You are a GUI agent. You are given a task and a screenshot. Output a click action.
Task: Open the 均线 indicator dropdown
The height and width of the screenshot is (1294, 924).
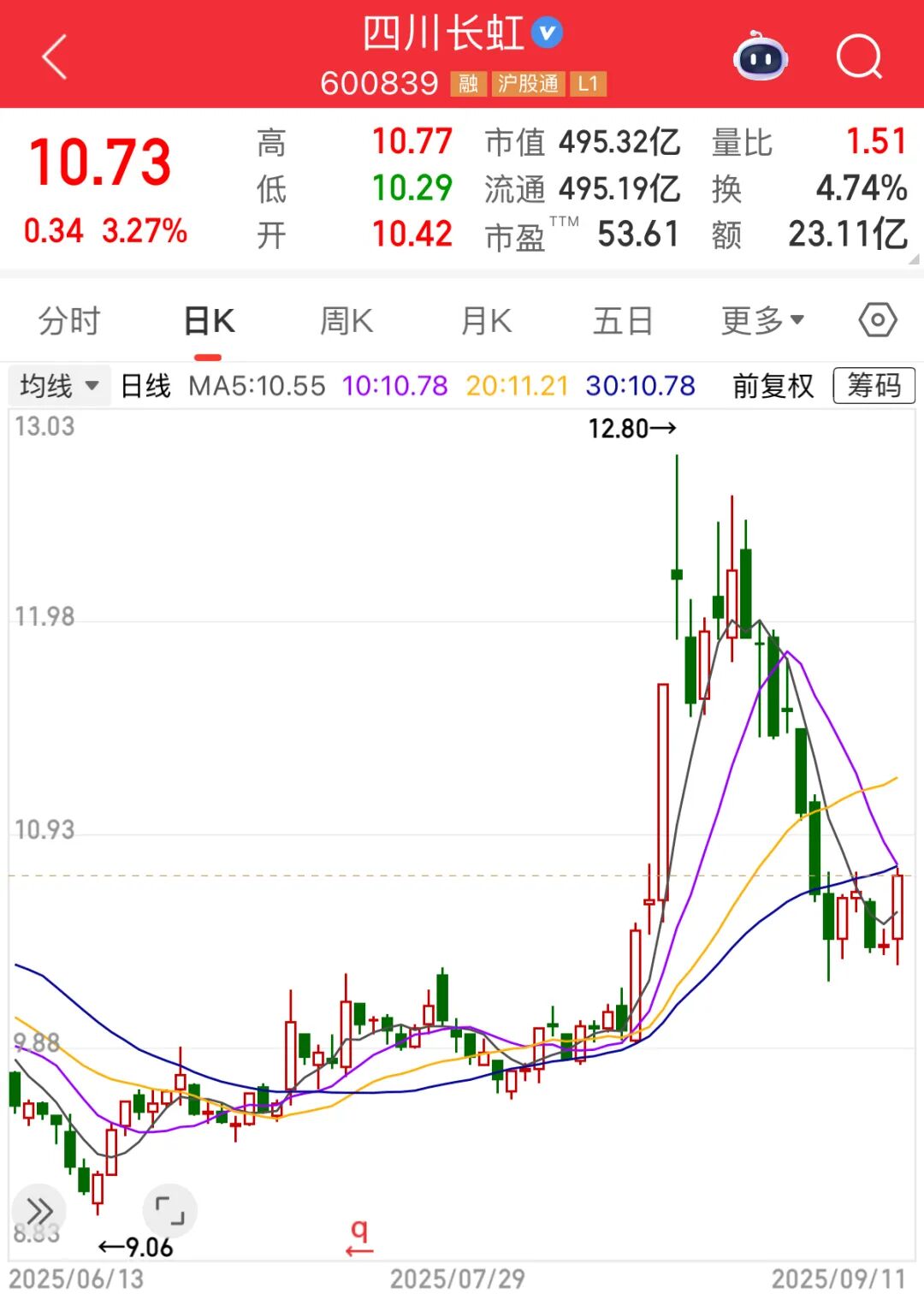click(x=56, y=386)
